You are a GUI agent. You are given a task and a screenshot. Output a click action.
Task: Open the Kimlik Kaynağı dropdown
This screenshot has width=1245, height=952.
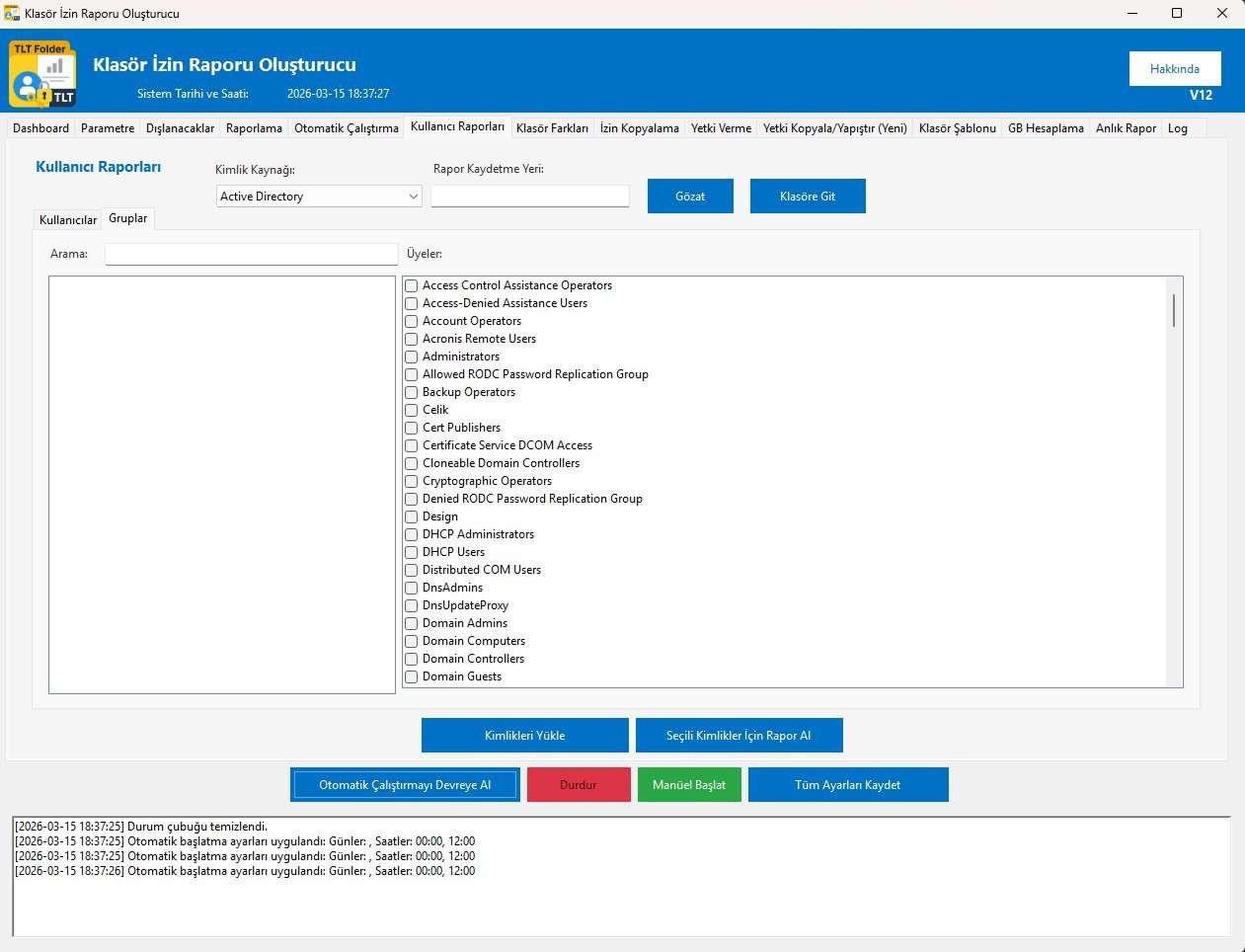(319, 197)
